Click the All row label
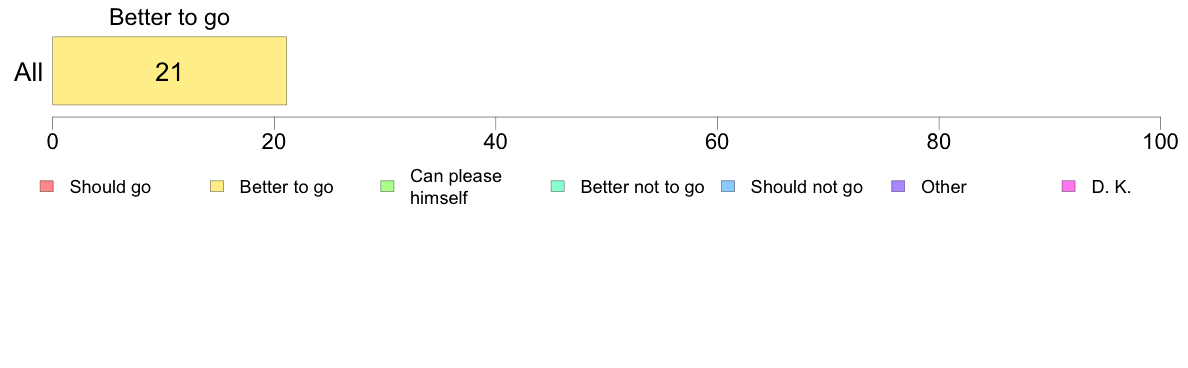 pos(29,73)
